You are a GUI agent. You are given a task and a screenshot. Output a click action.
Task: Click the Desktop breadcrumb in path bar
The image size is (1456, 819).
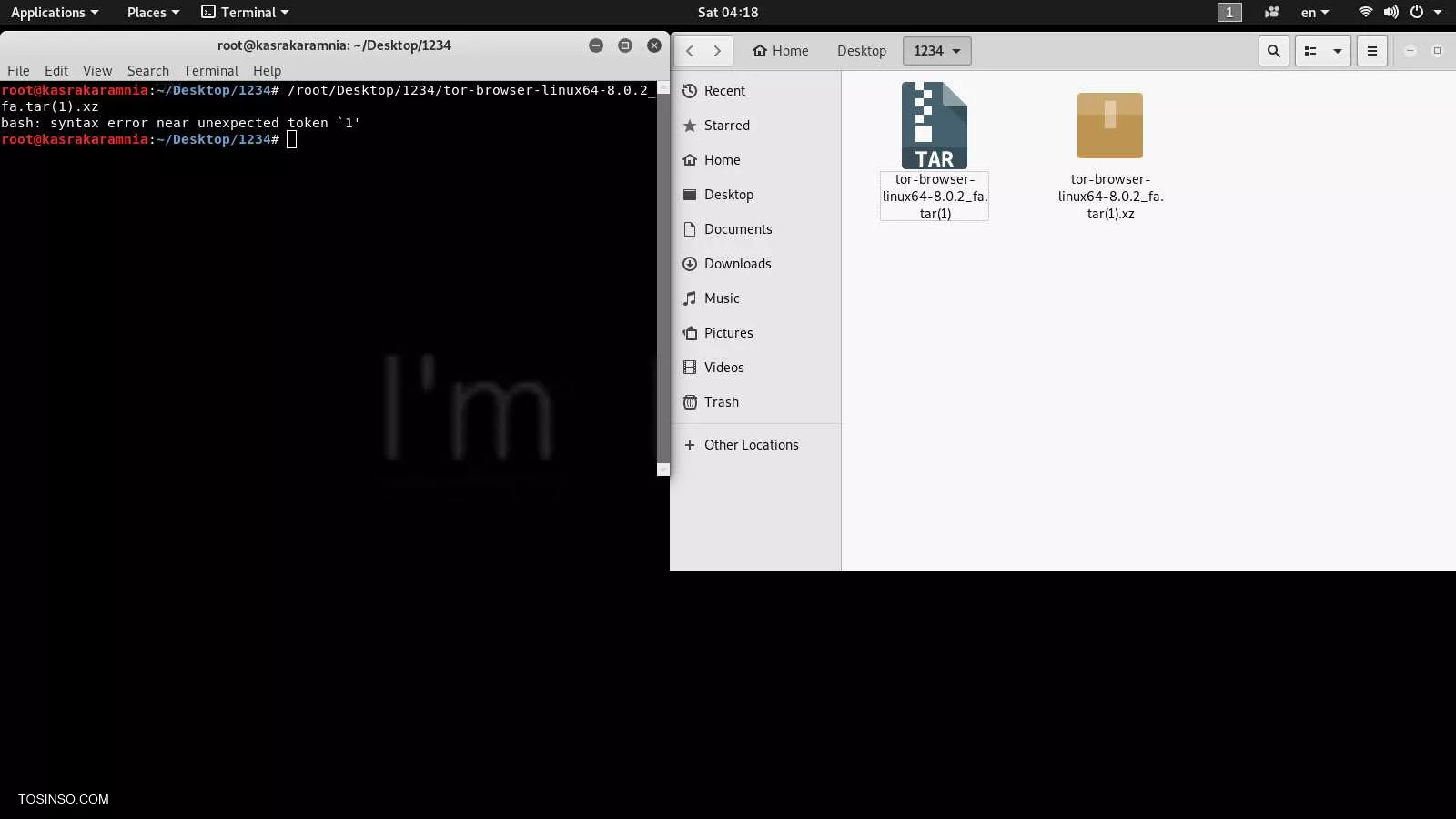tap(861, 51)
